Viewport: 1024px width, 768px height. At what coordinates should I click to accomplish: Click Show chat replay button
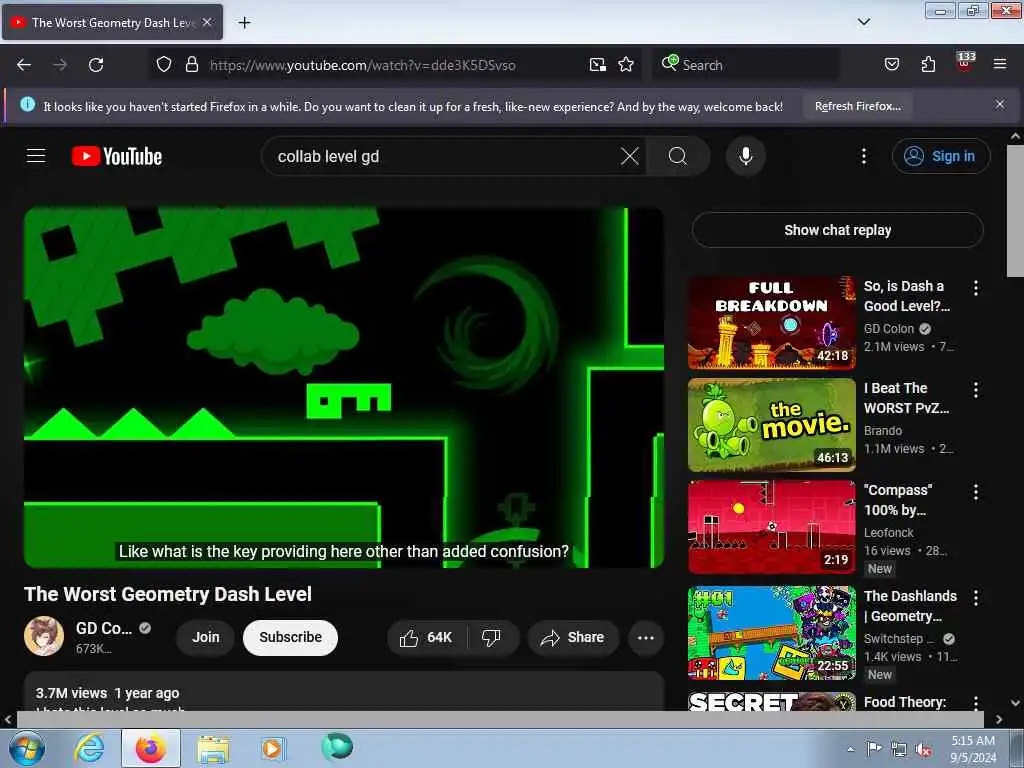pos(837,230)
